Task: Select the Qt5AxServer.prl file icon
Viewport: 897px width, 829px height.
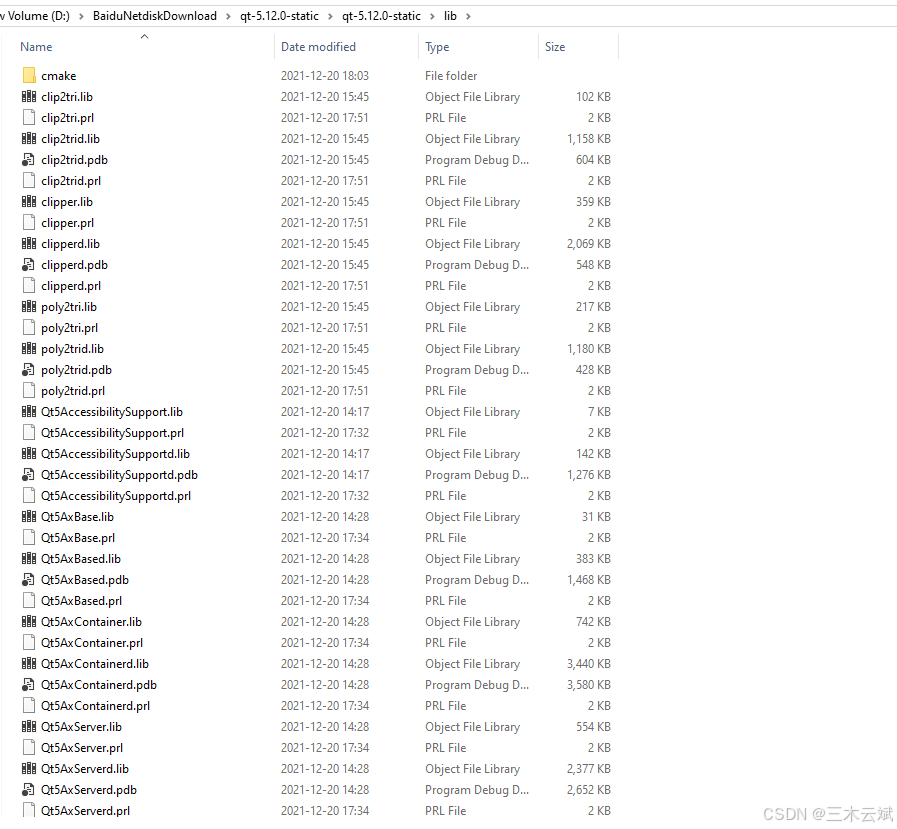Action: (29, 748)
